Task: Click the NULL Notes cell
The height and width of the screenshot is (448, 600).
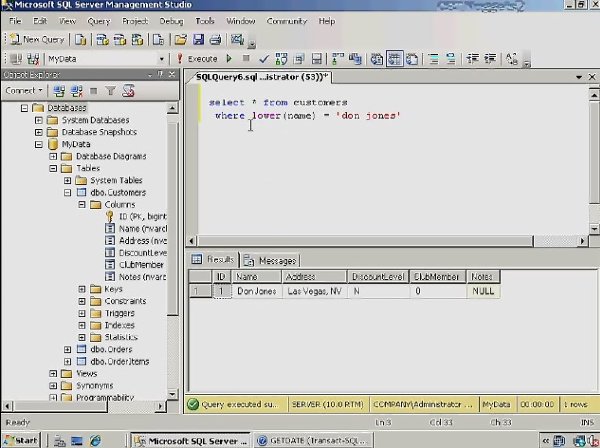Action: click(483, 291)
